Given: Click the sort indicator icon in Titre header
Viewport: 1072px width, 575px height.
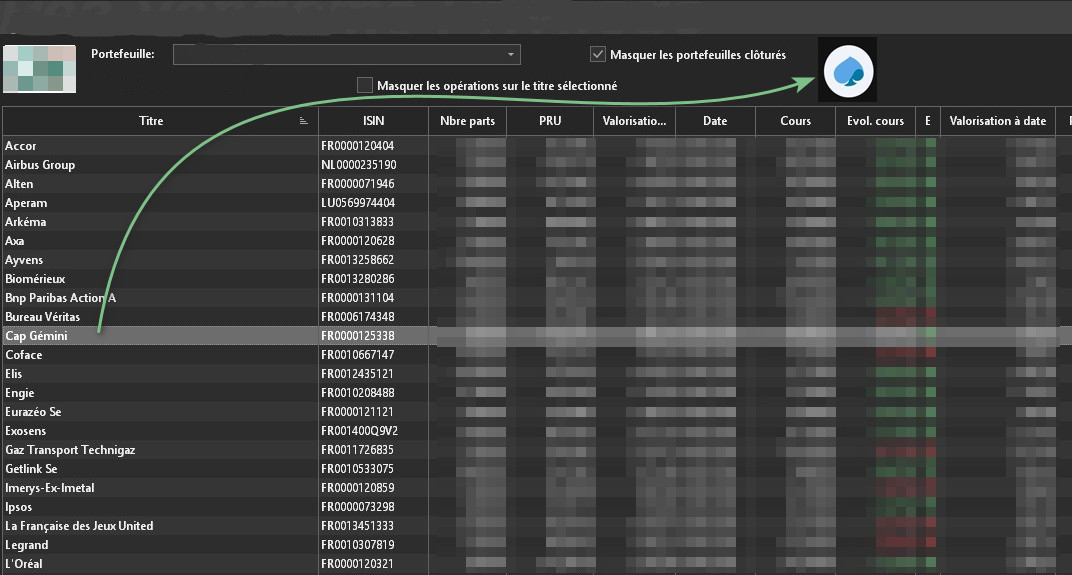Looking at the screenshot, I should tap(304, 121).
